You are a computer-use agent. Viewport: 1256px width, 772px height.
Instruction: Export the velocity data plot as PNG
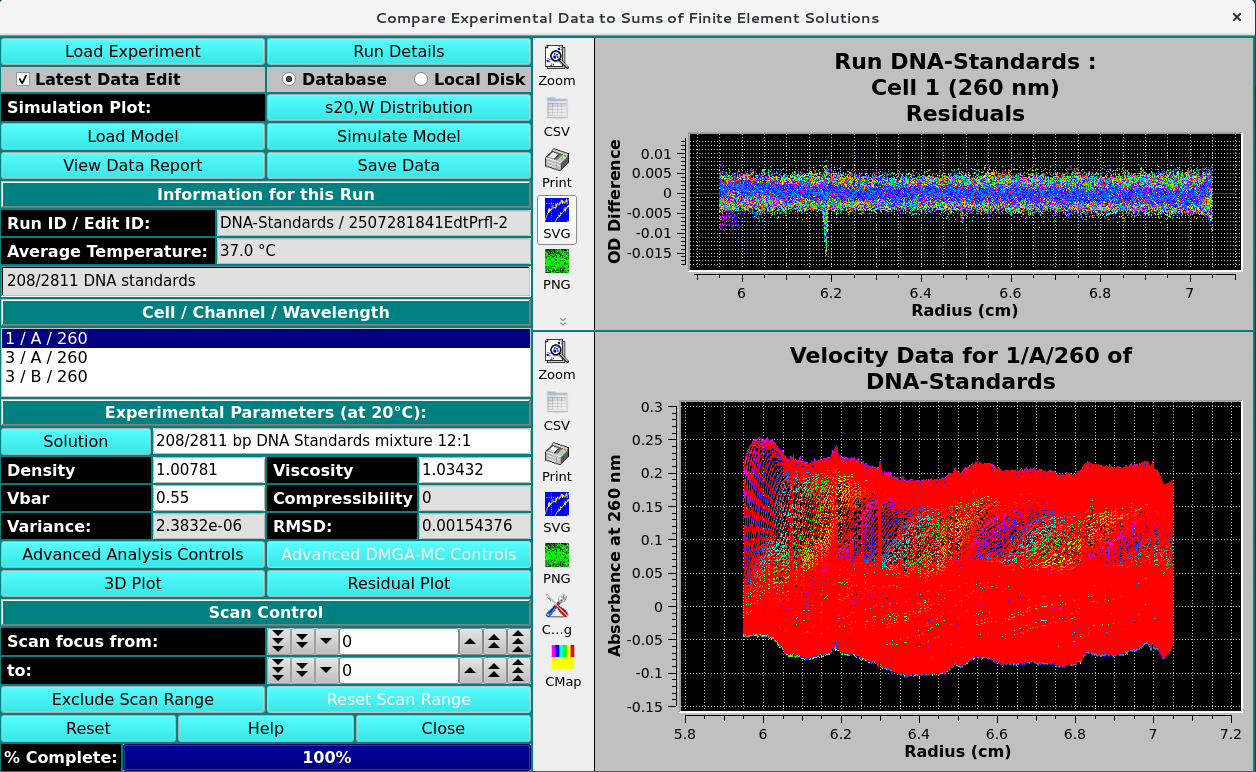click(557, 557)
